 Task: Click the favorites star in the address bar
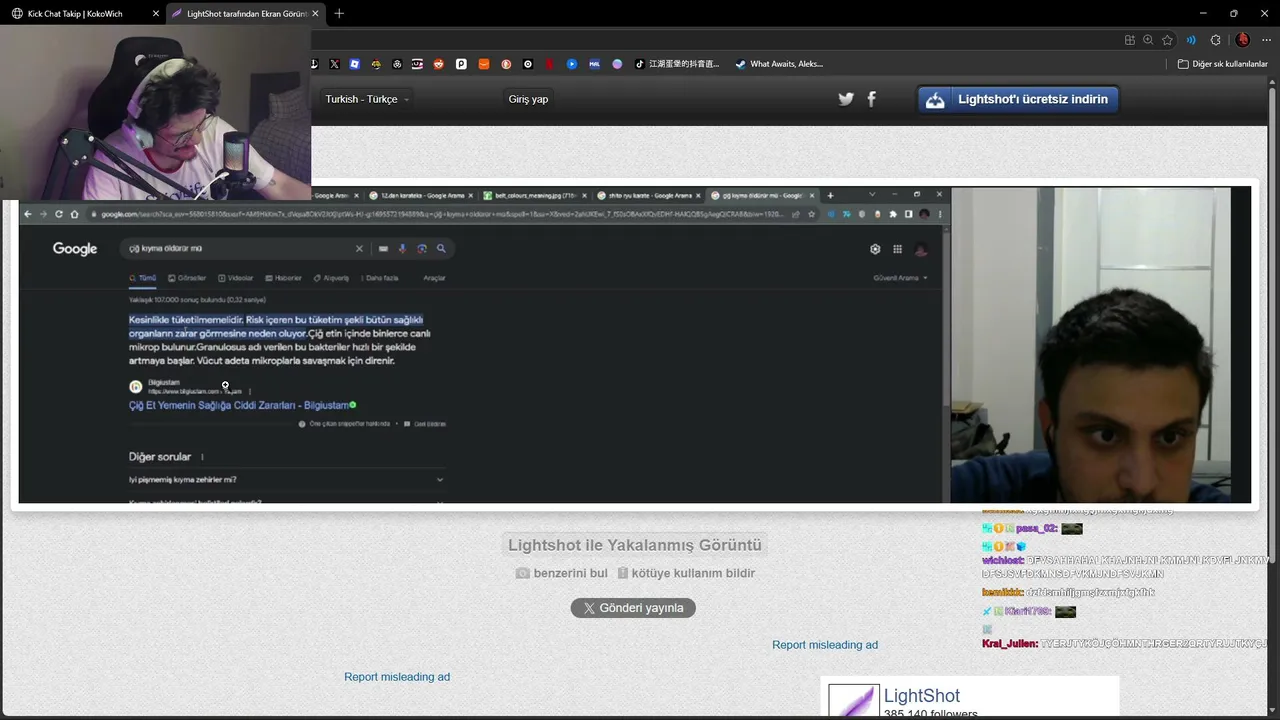click(1167, 40)
